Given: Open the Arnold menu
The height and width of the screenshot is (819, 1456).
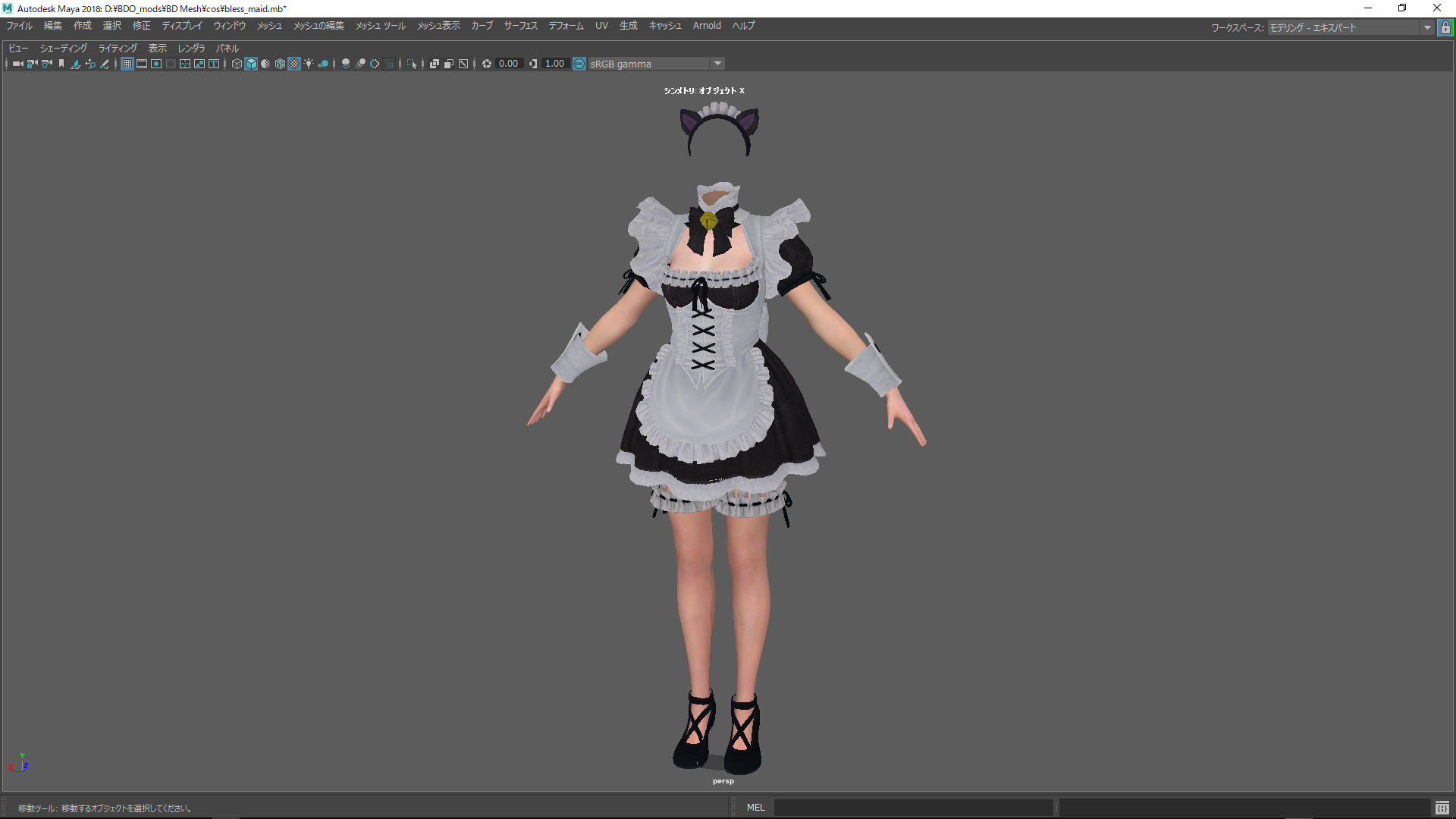Looking at the screenshot, I should click(x=706, y=26).
